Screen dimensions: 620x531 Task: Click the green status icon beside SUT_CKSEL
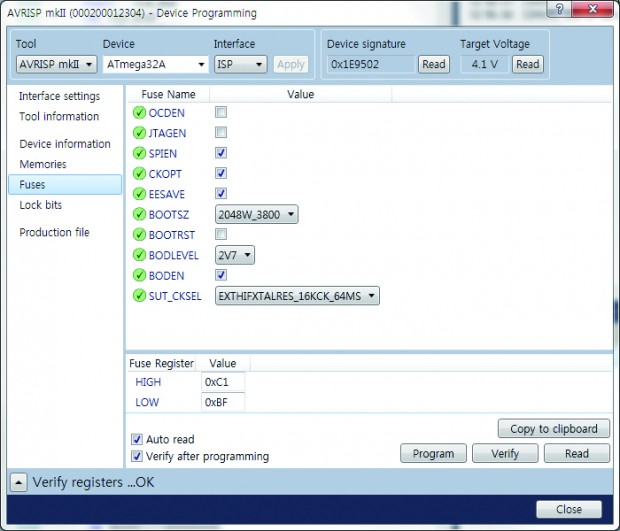coord(139,296)
